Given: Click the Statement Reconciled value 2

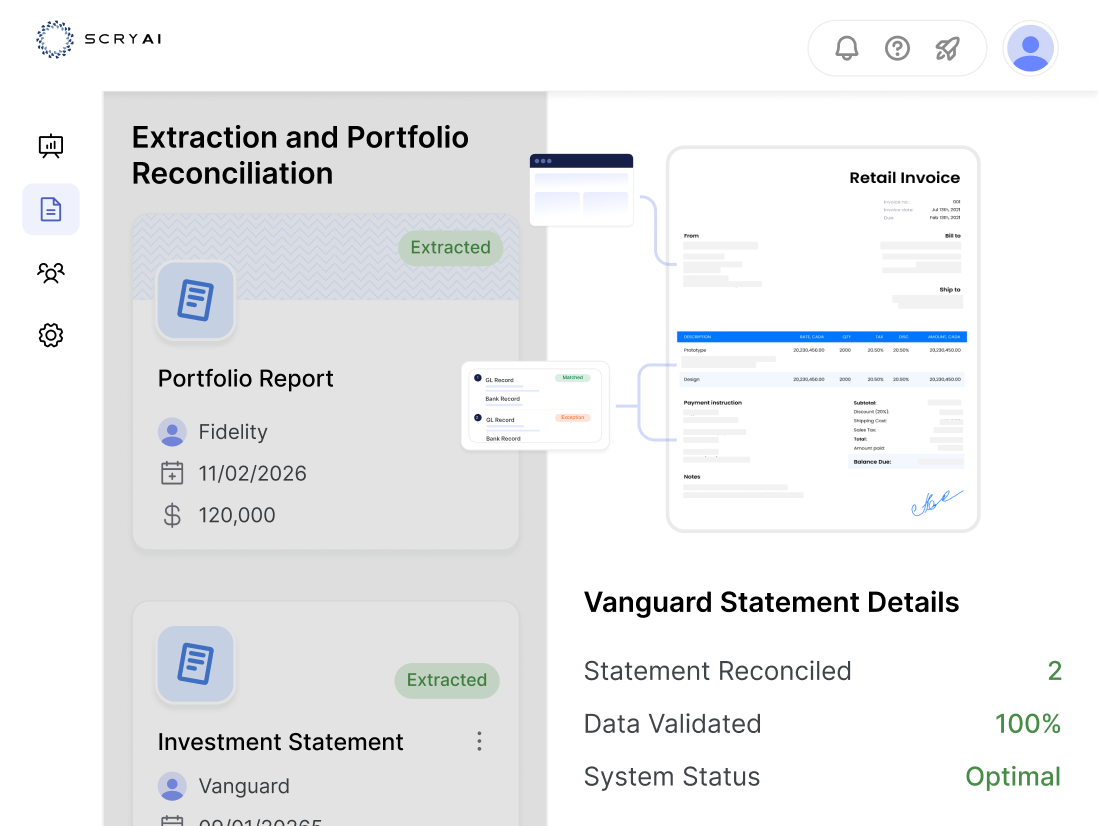Looking at the screenshot, I should [x=1054, y=671].
